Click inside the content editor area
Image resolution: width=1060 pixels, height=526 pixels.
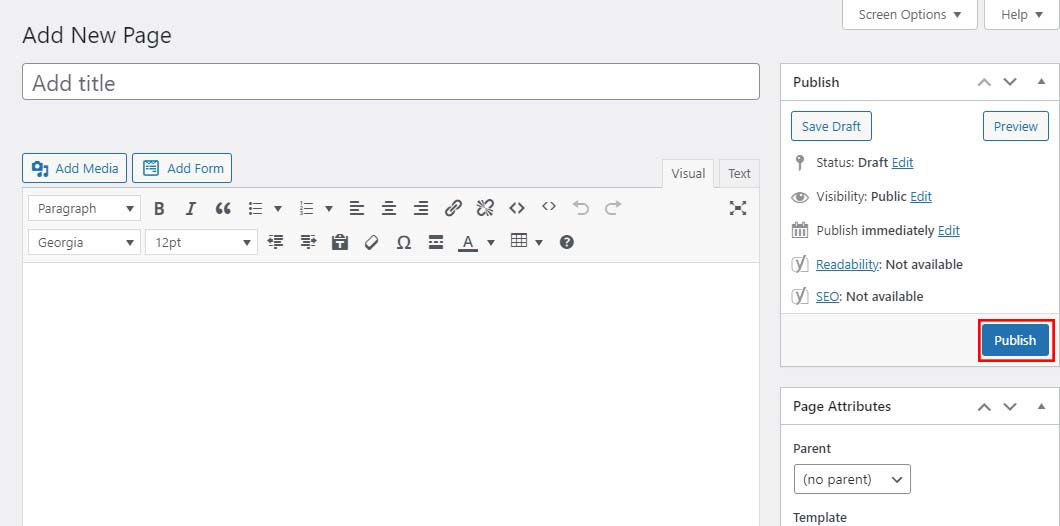[x=391, y=394]
